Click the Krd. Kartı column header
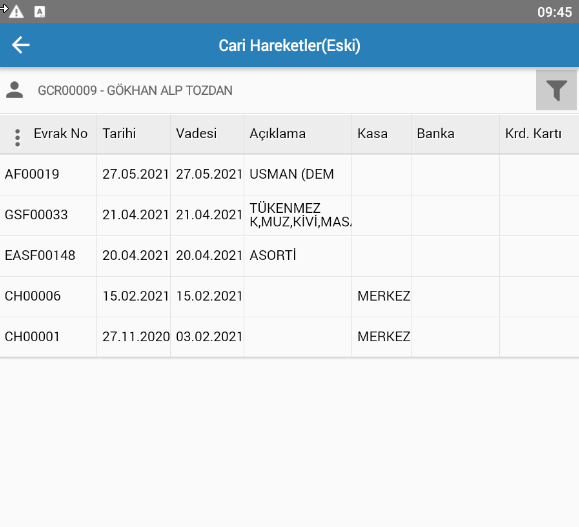Image resolution: width=579 pixels, height=527 pixels. [533, 133]
